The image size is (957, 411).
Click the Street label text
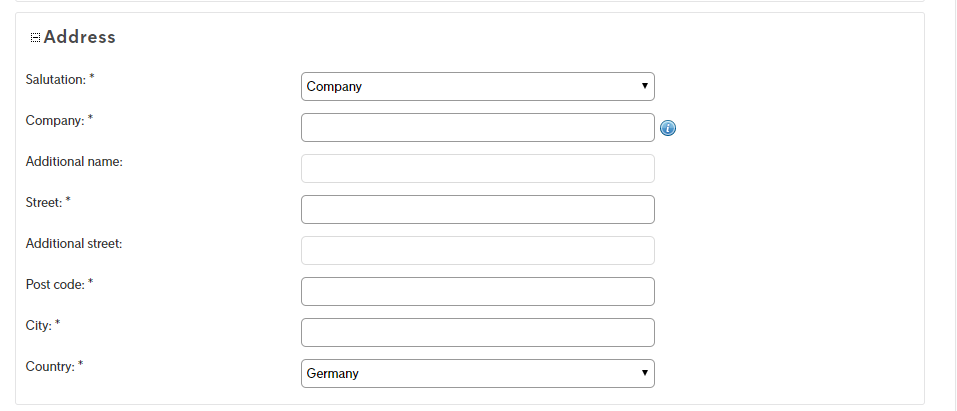48,202
